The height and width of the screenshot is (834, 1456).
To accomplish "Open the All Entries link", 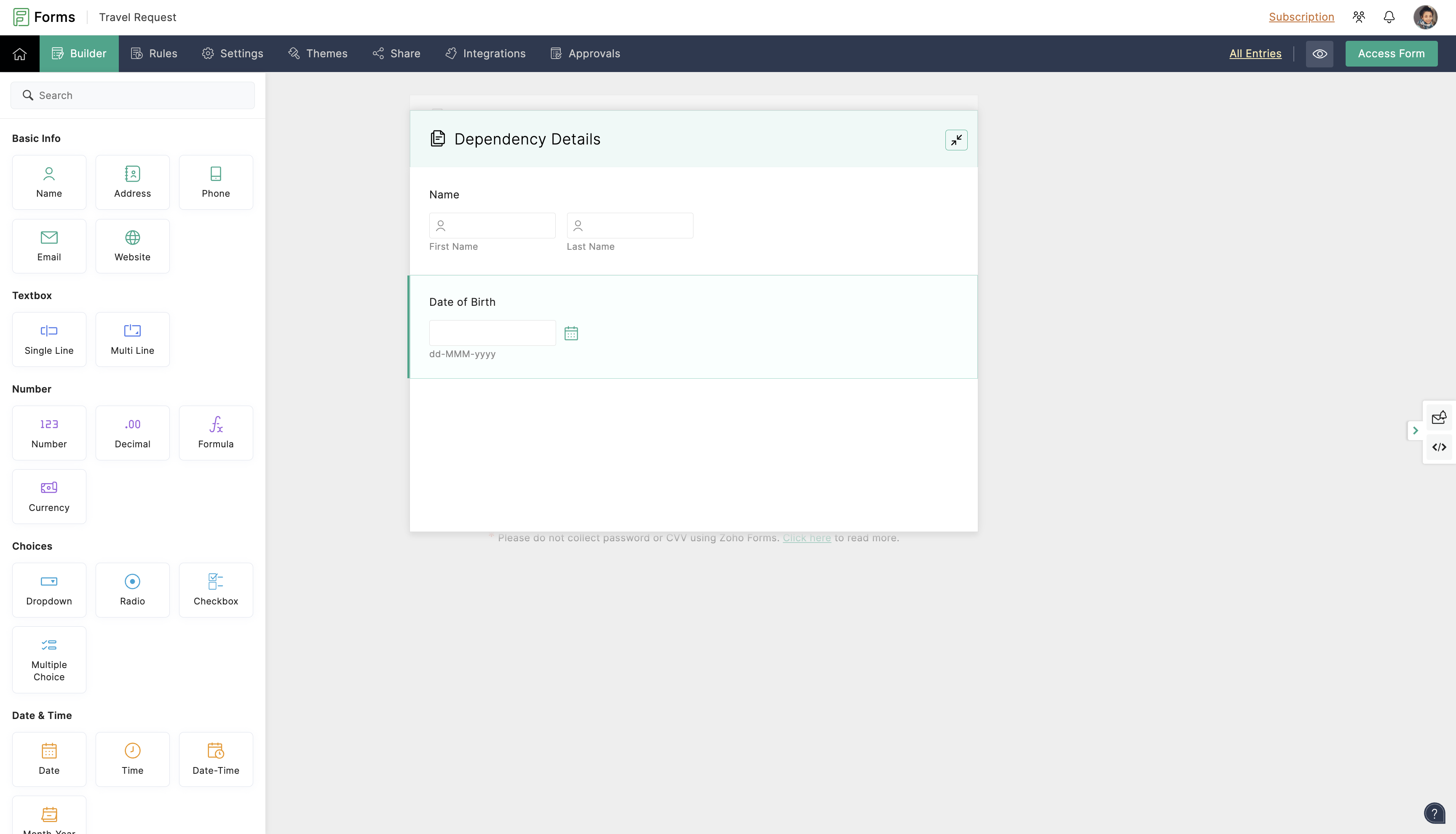I will point(1255,54).
